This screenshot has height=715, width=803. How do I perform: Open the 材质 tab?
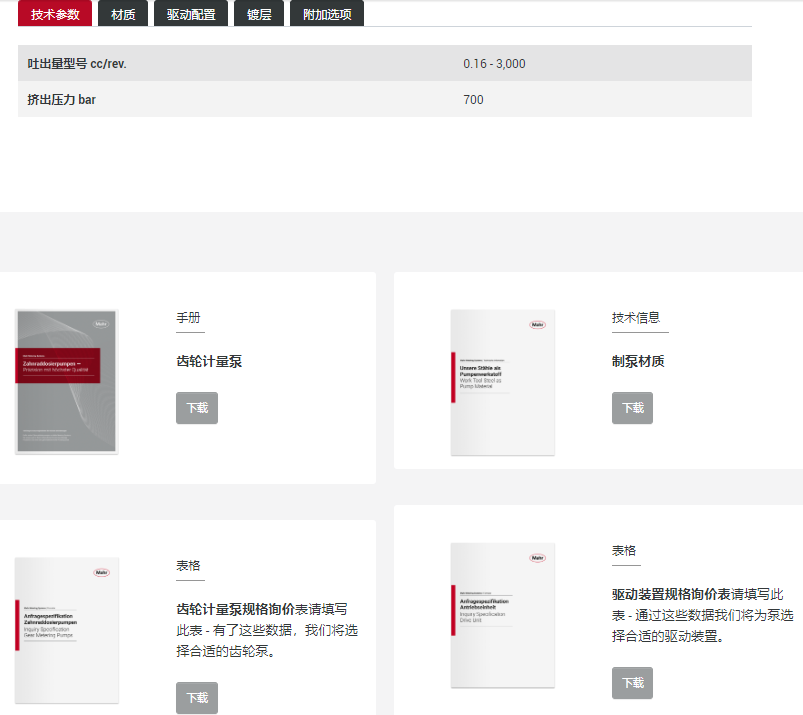[x=124, y=14]
